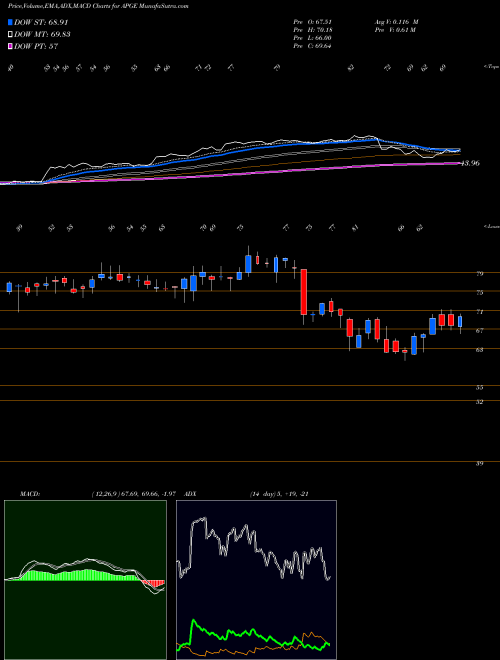Screen dimensions: 500x660
Task: Click the 79 price level axis label
Action: 479,274
